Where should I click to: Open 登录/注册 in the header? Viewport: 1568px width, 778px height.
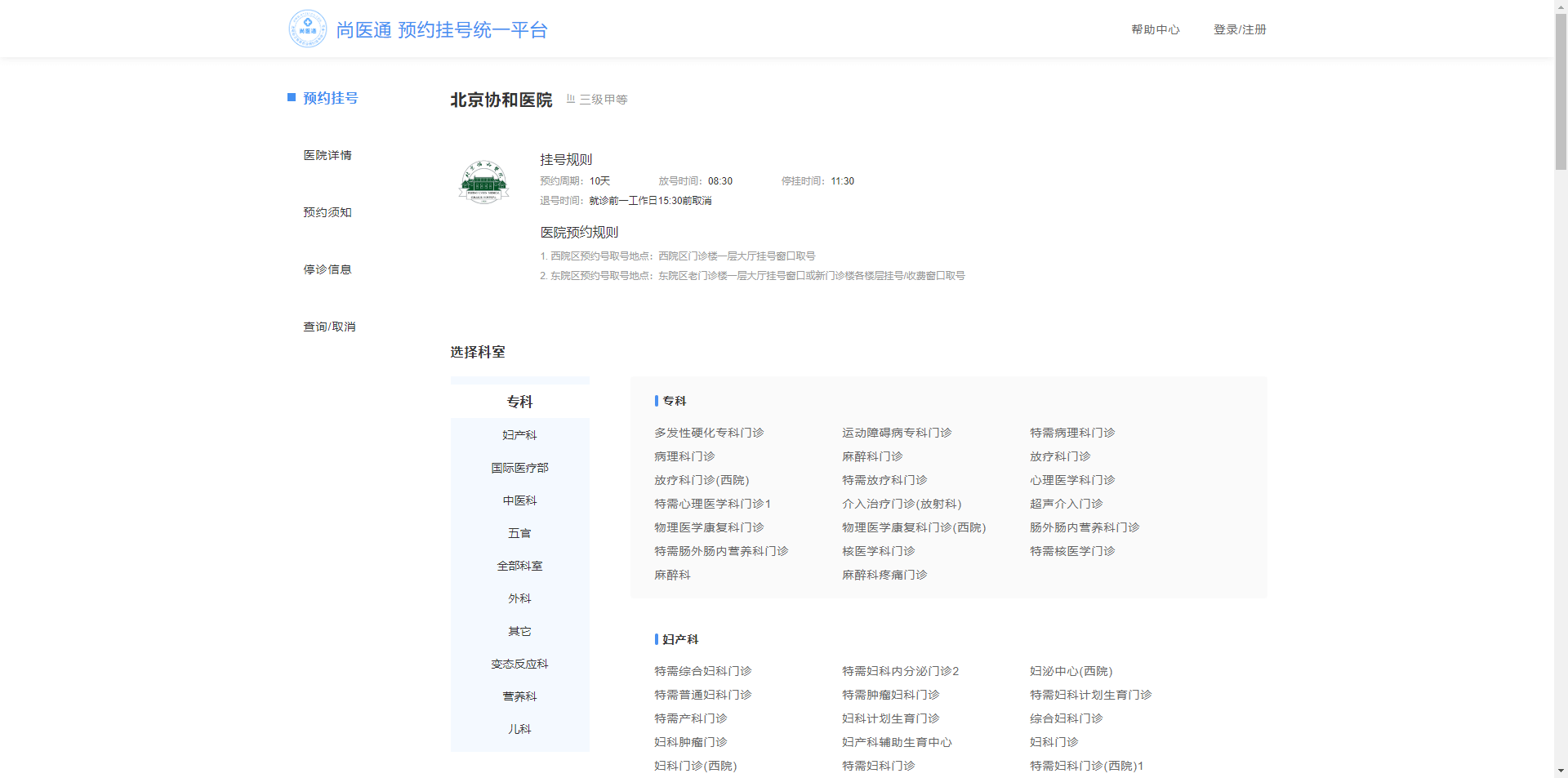click(x=1240, y=29)
